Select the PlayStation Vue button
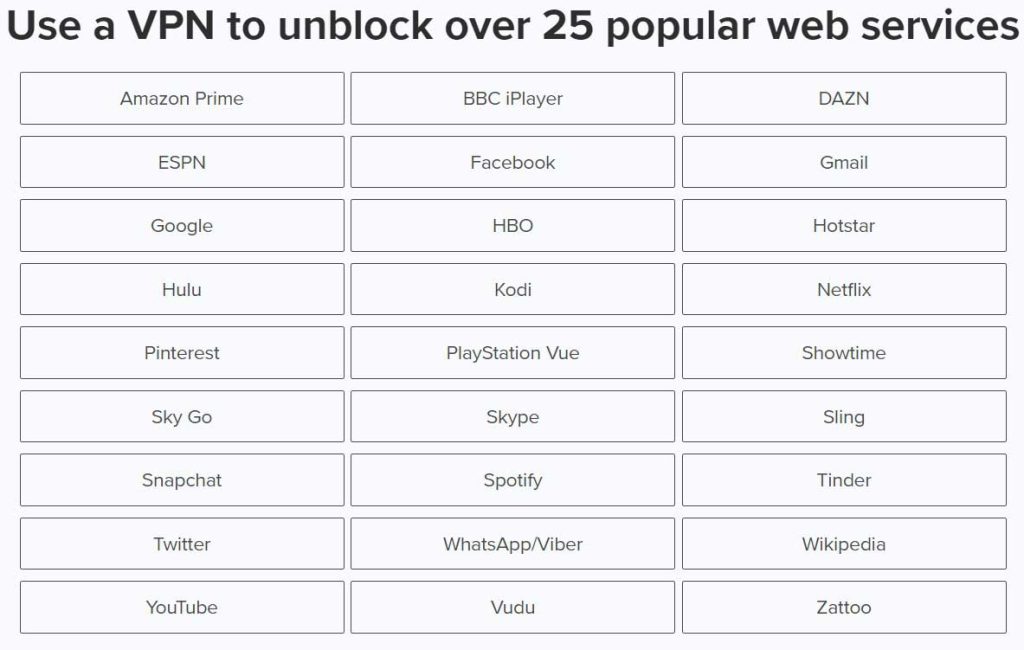Viewport: 1024px width, 650px height. 512,353
